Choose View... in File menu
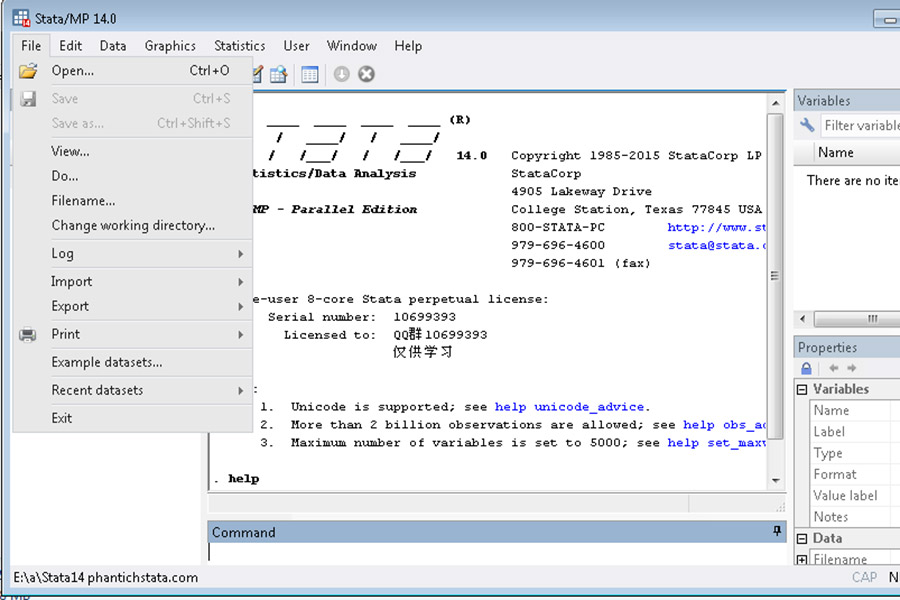Screen dimensions: 900x600 tap(132, 151)
